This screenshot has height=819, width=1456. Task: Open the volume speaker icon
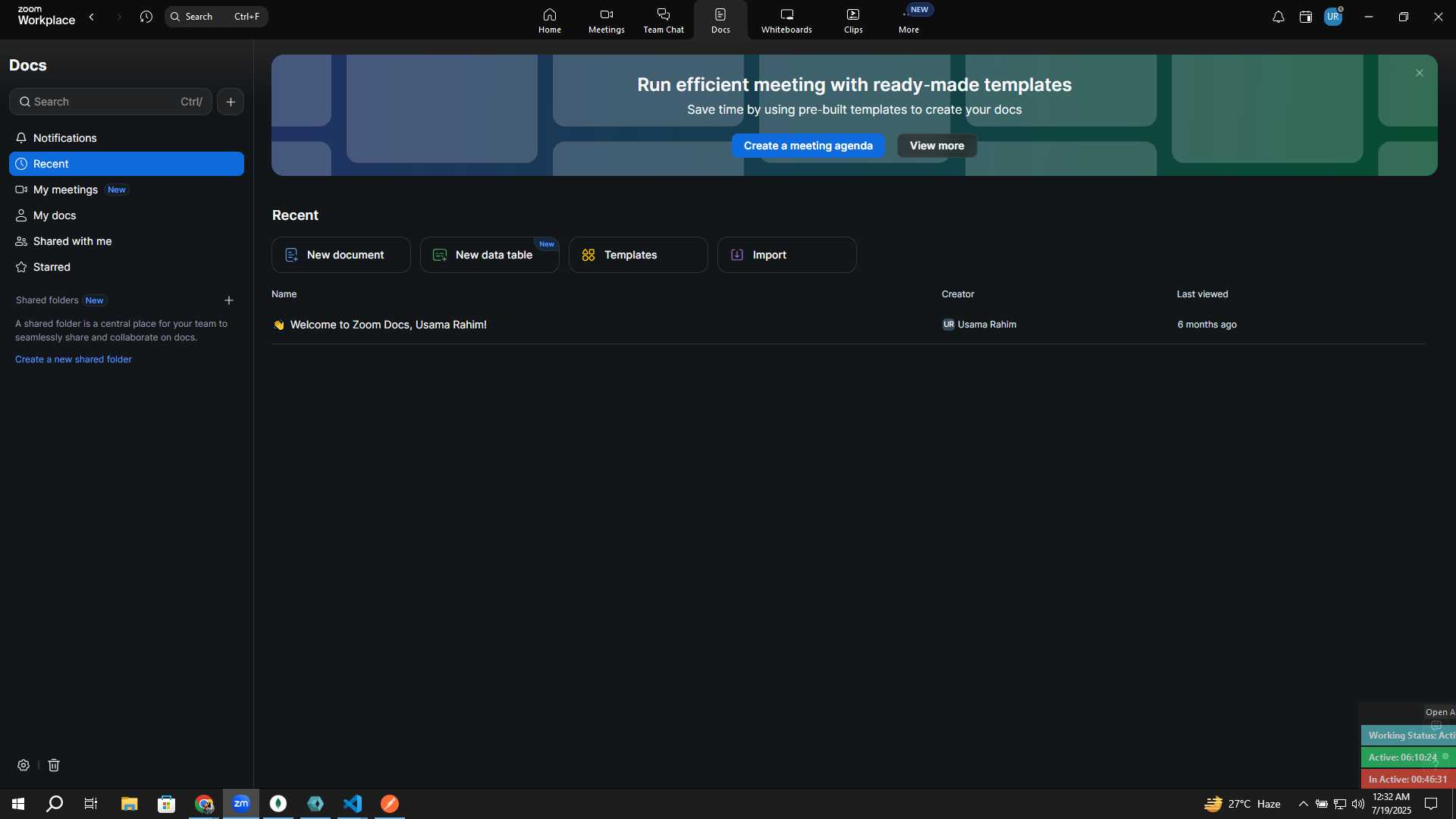1358,804
